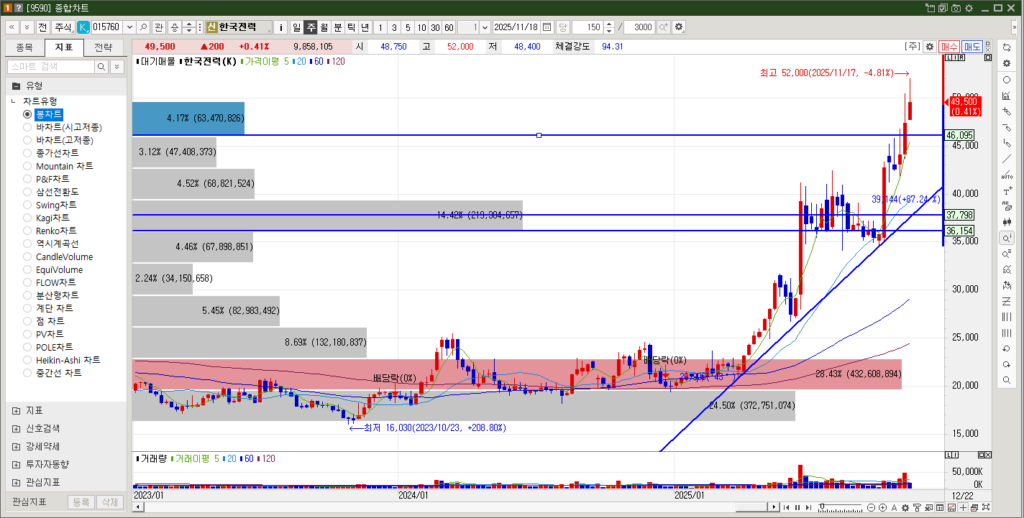Select the 바차트(시고저종) chart type
Image resolution: width=1024 pixels, height=518 pixels.
tap(68, 127)
